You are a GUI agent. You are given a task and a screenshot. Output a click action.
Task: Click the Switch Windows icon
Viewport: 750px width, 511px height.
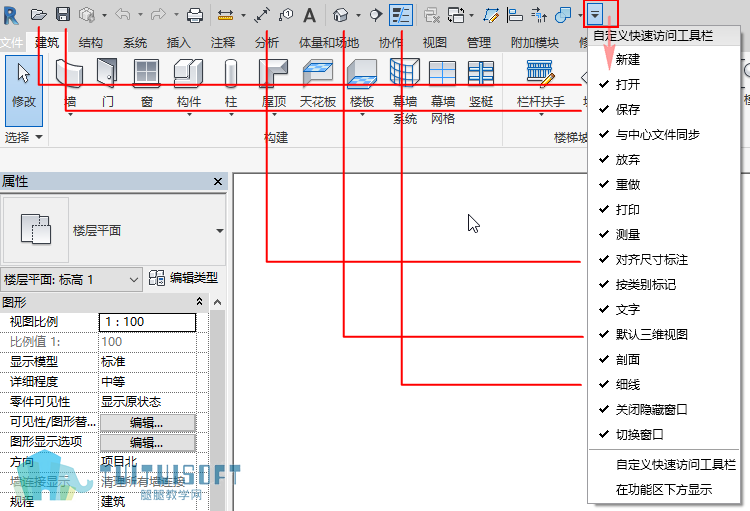456,15
